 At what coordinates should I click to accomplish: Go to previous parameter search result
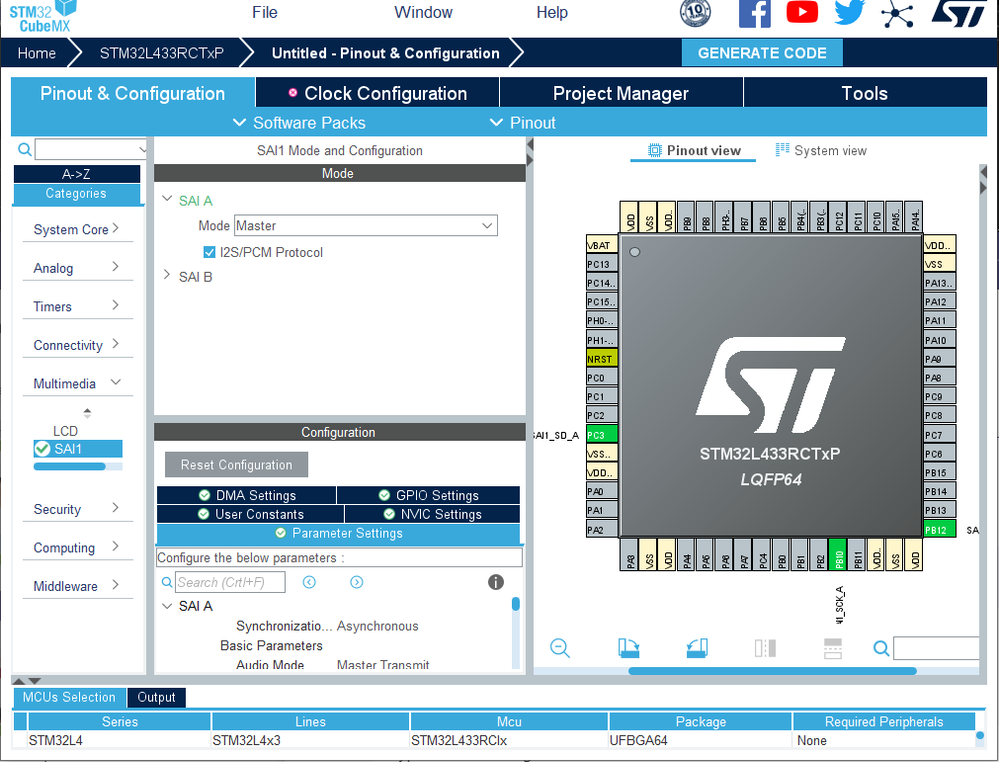point(309,582)
